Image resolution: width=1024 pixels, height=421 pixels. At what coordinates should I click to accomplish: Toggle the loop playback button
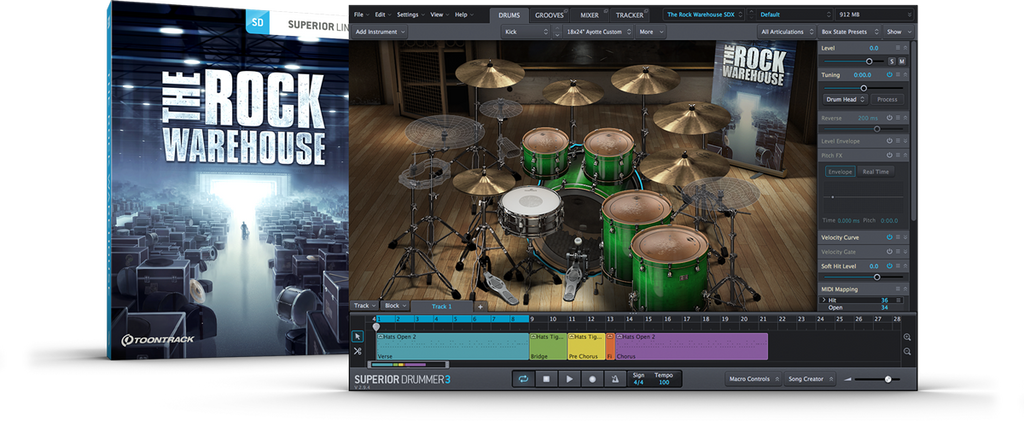point(523,379)
